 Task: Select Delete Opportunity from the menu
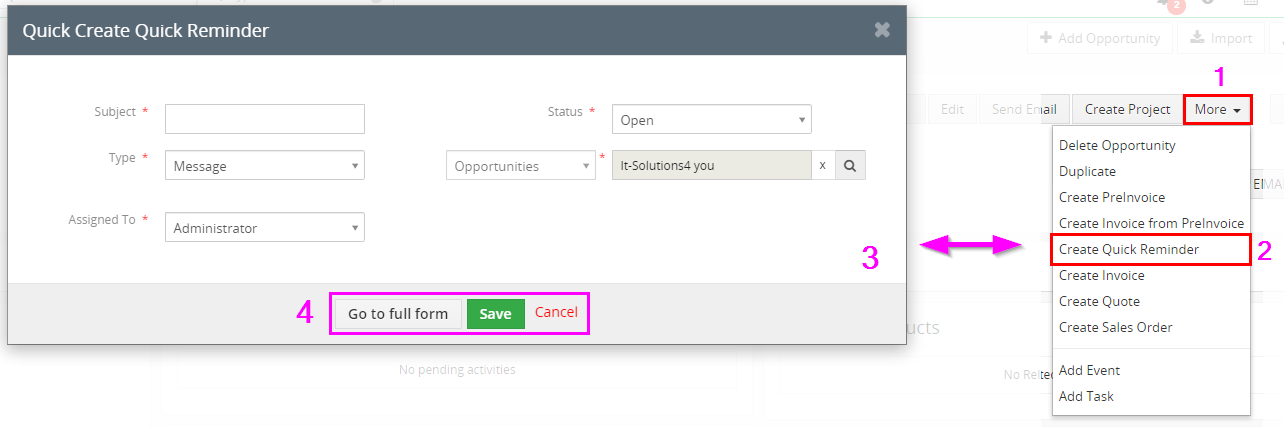pyautogui.click(x=1117, y=145)
